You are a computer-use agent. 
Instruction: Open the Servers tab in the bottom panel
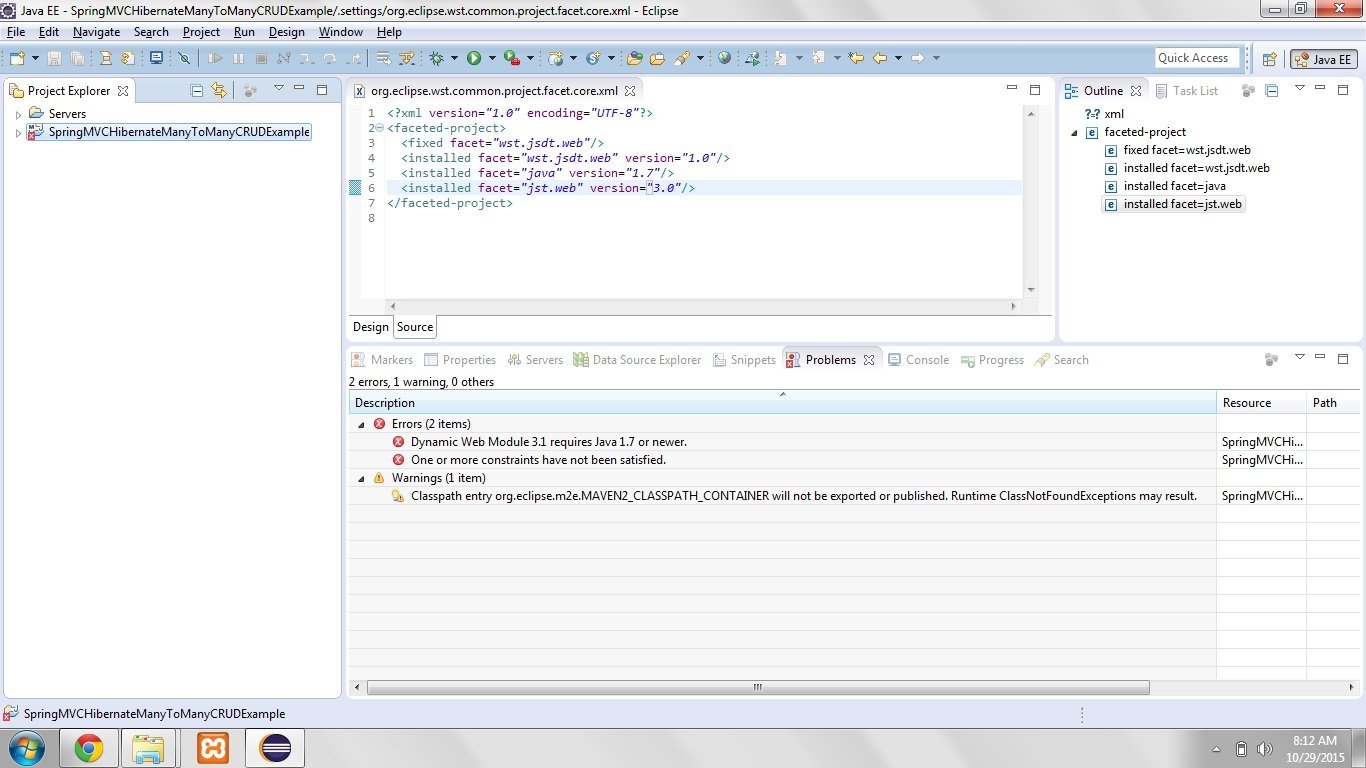(x=535, y=360)
